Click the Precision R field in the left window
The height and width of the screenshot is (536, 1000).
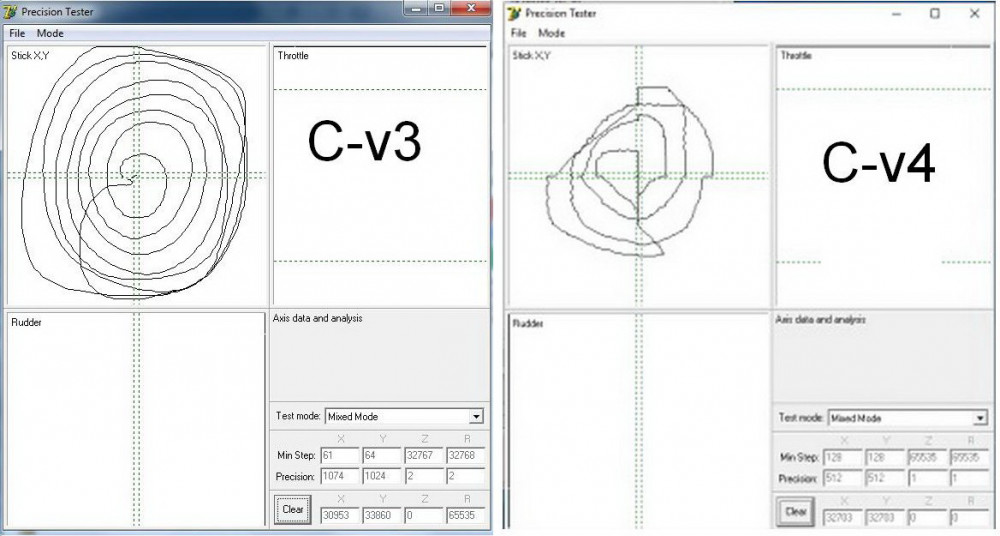pos(466,476)
